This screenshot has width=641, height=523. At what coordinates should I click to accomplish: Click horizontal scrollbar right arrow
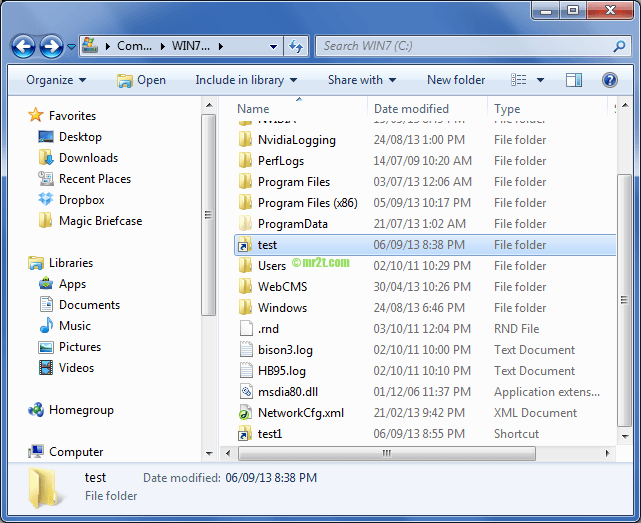pyautogui.click(x=607, y=453)
